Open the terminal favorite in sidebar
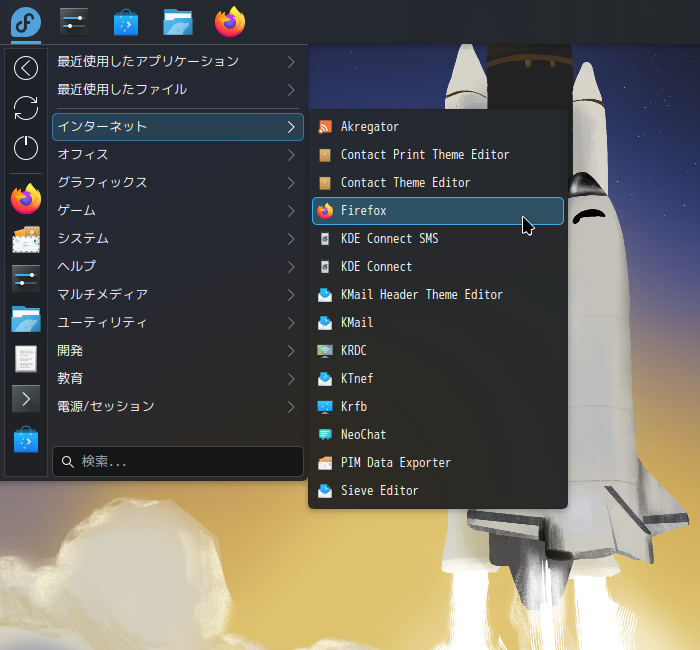The width and height of the screenshot is (700, 650). coord(26,399)
